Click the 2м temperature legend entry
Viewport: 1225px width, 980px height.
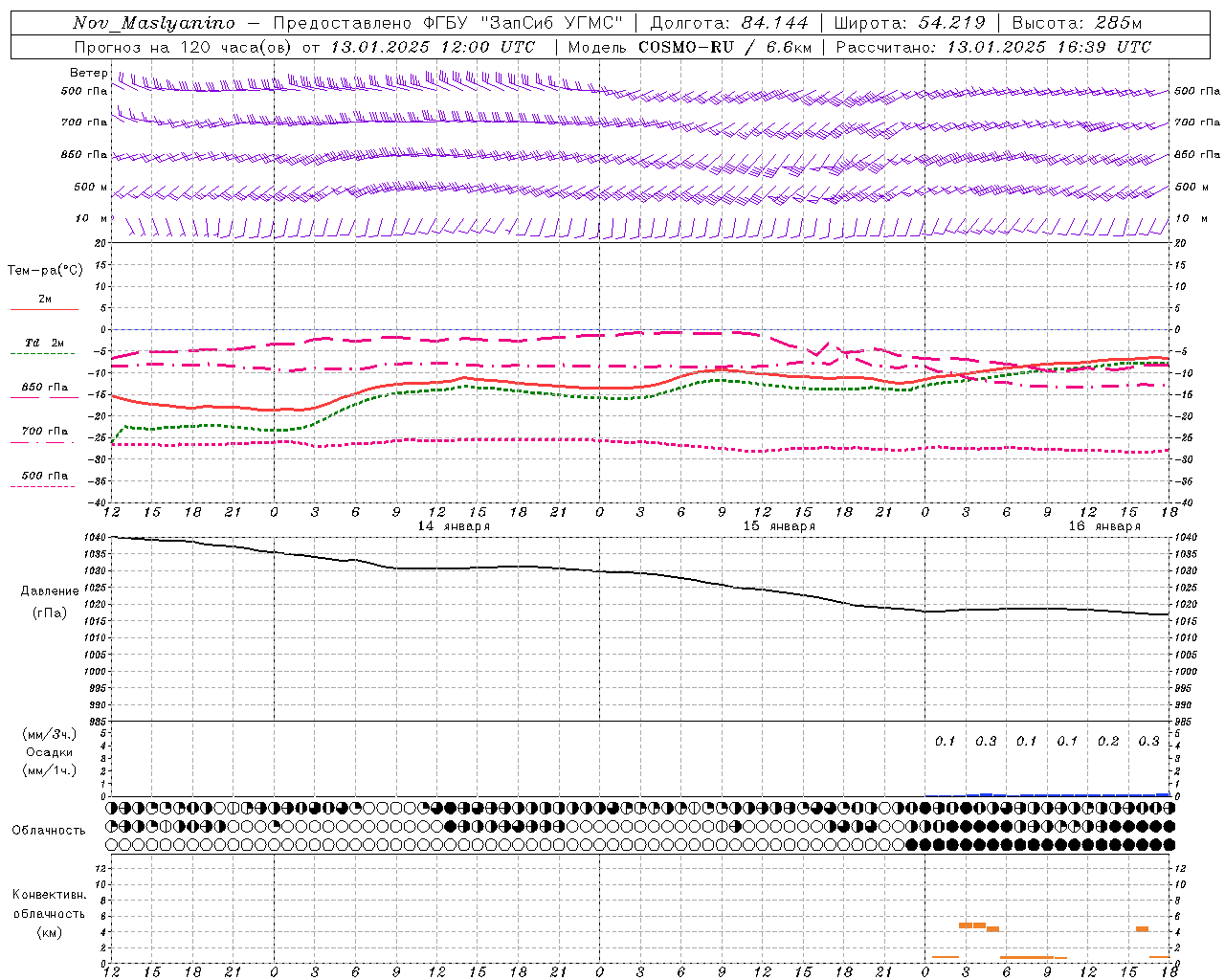point(44,300)
